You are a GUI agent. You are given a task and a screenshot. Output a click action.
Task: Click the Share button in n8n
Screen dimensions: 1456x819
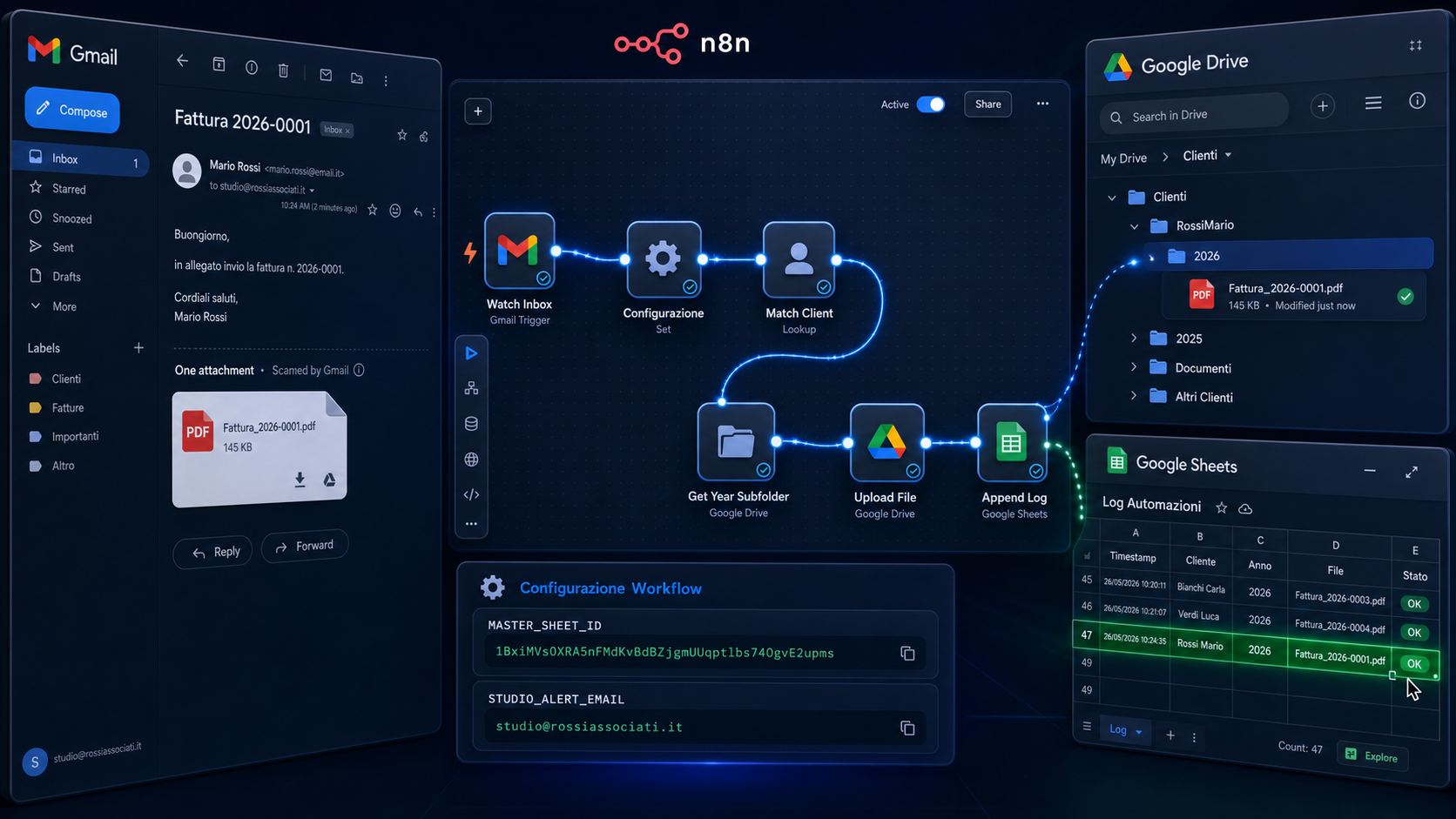(988, 104)
